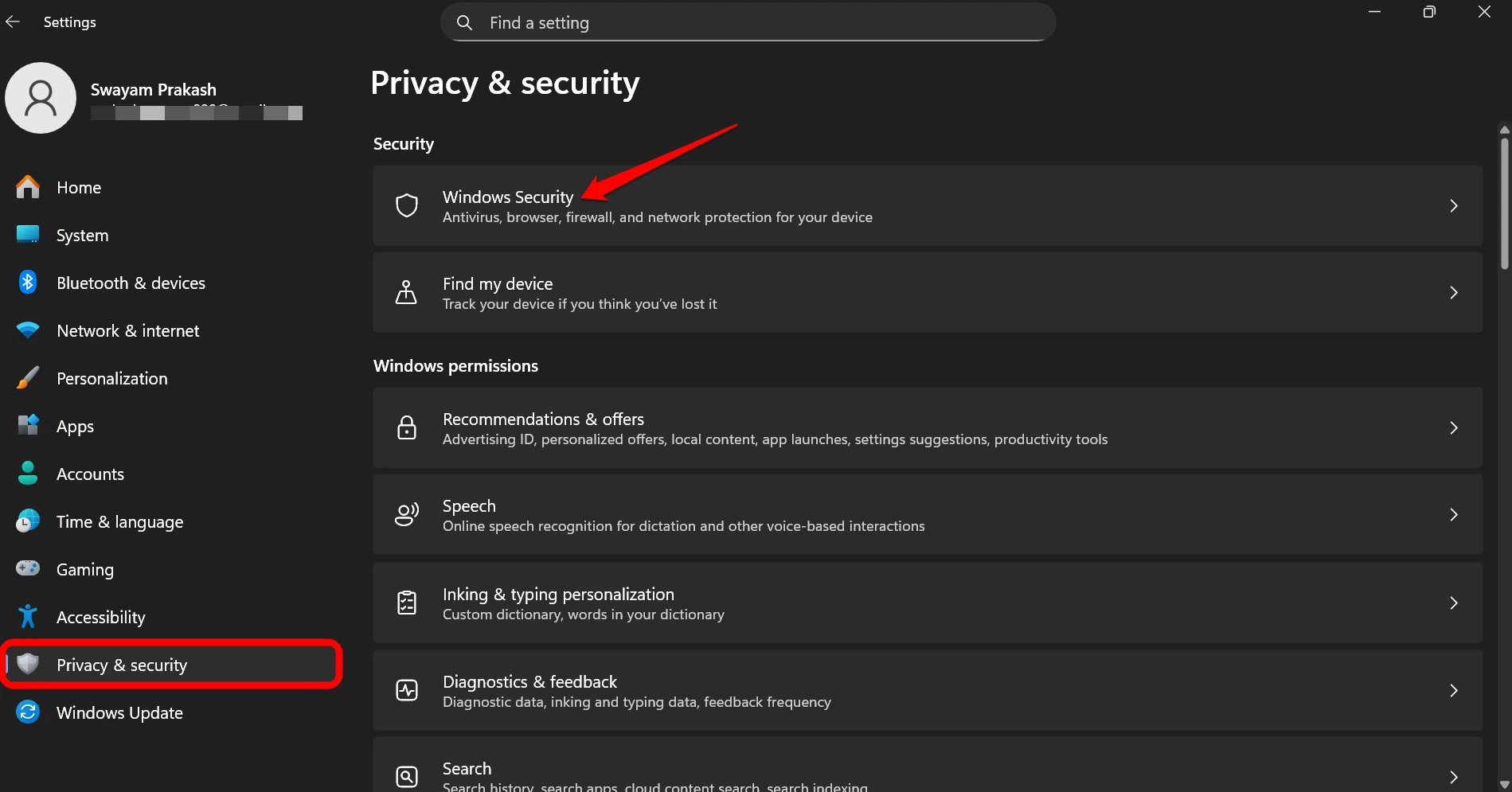Expand the Windows Security row chevron

click(1455, 205)
